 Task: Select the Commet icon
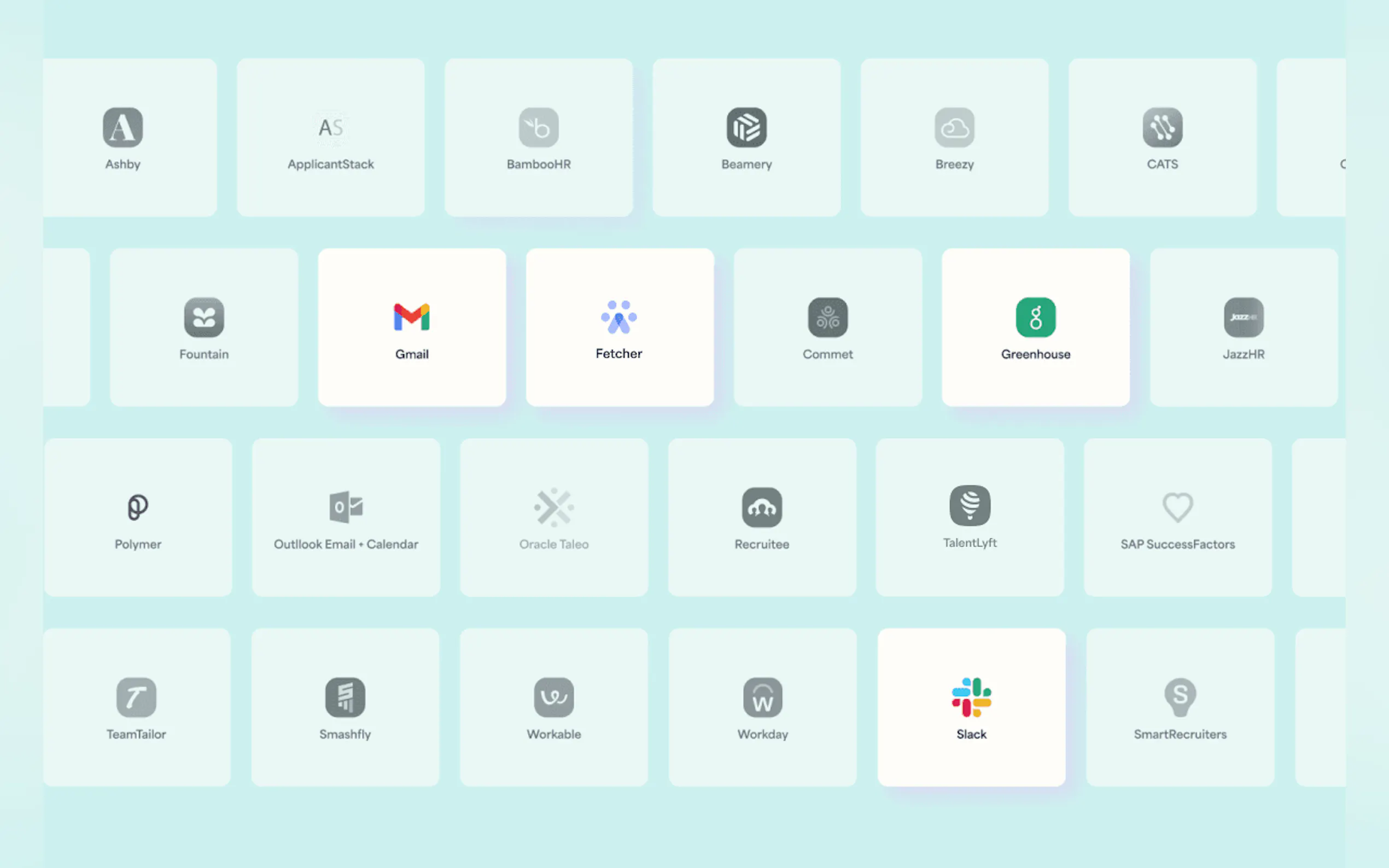coord(827,318)
